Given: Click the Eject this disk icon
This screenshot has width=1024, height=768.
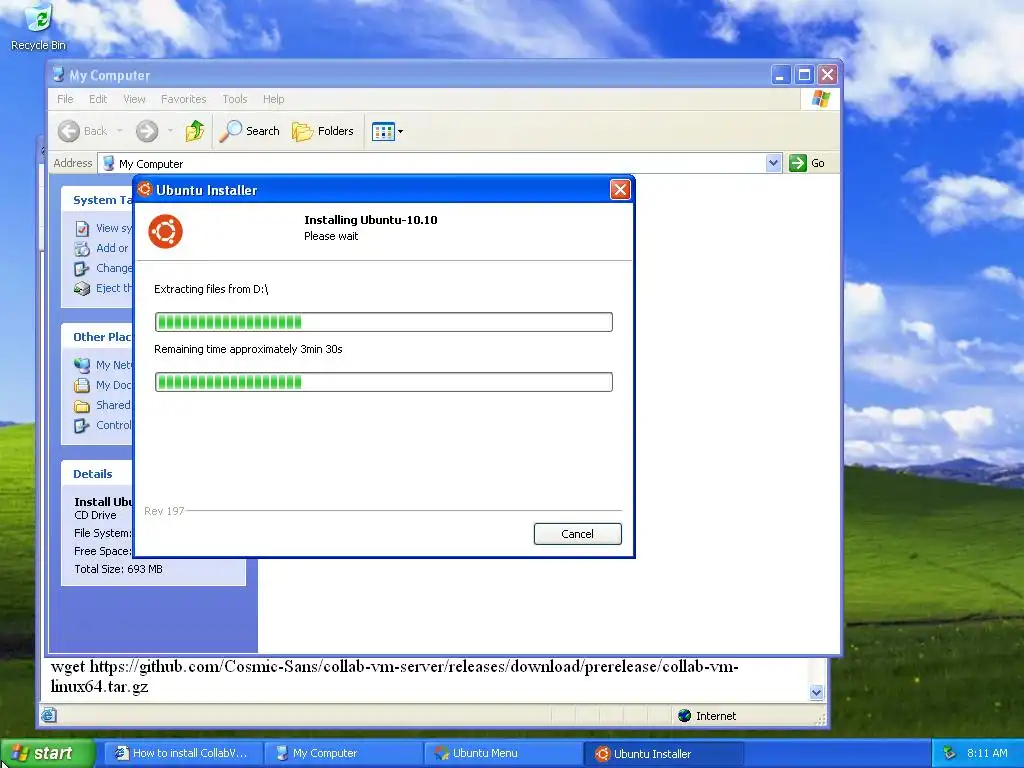Looking at the screenshot, I should (x=82, y=288).
